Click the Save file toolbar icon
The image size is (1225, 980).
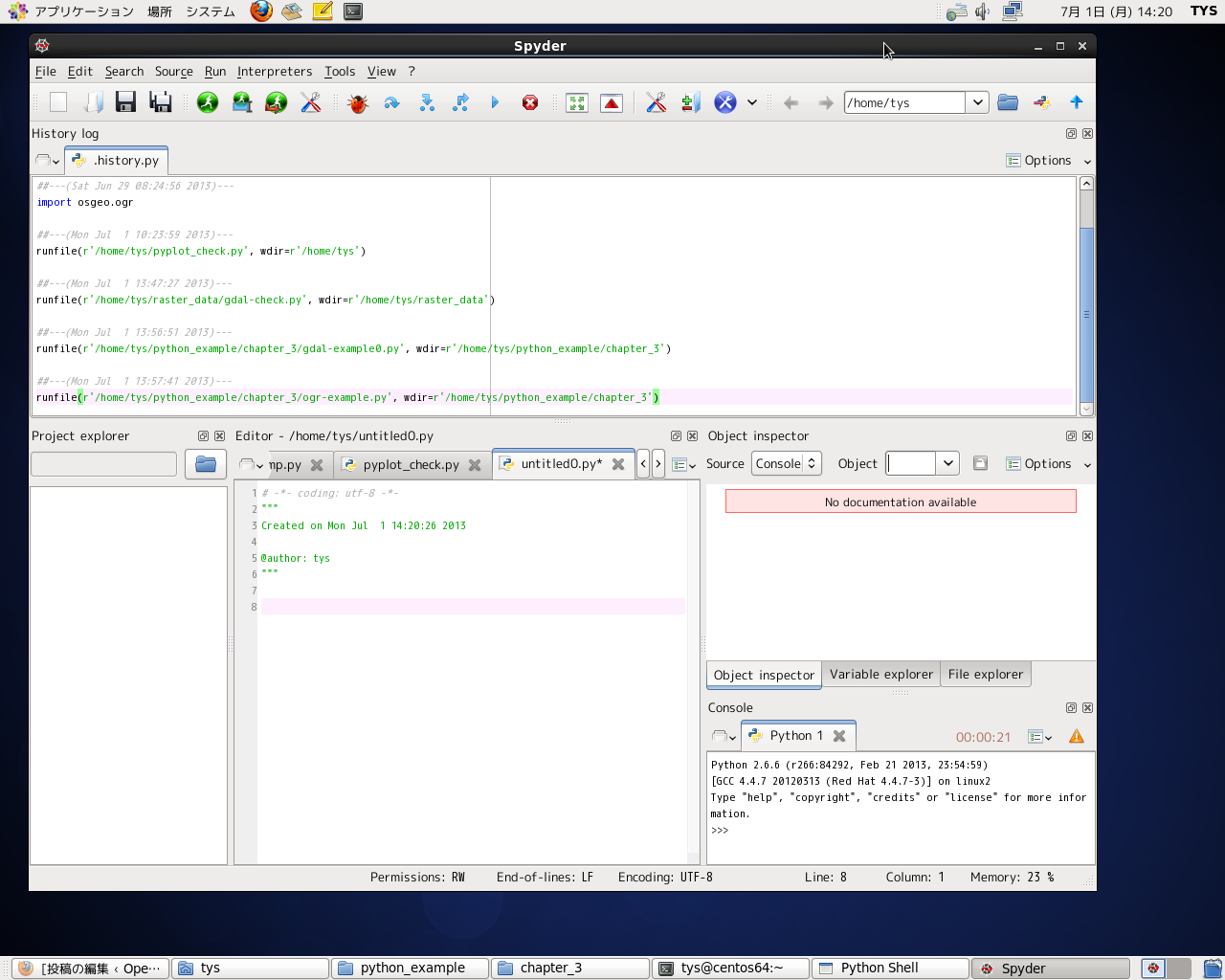[125, 102]
